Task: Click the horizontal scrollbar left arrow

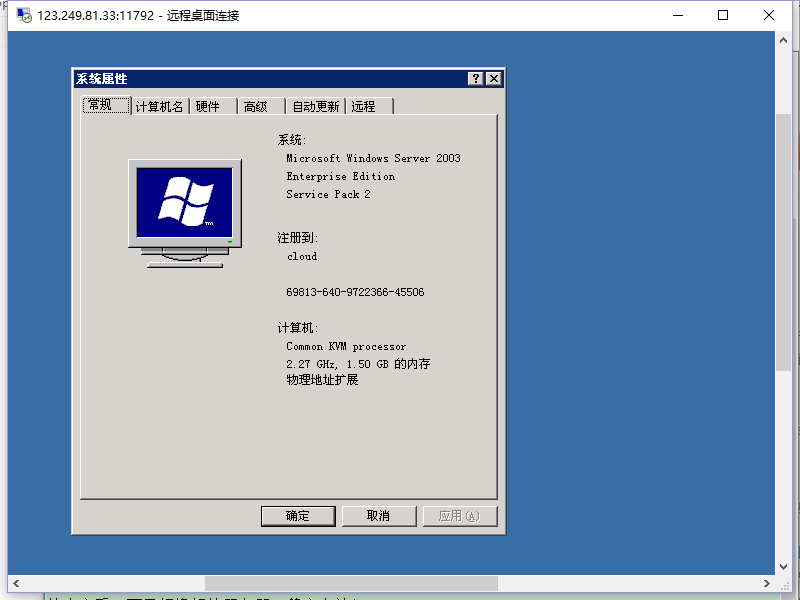Action: [16, 583]
